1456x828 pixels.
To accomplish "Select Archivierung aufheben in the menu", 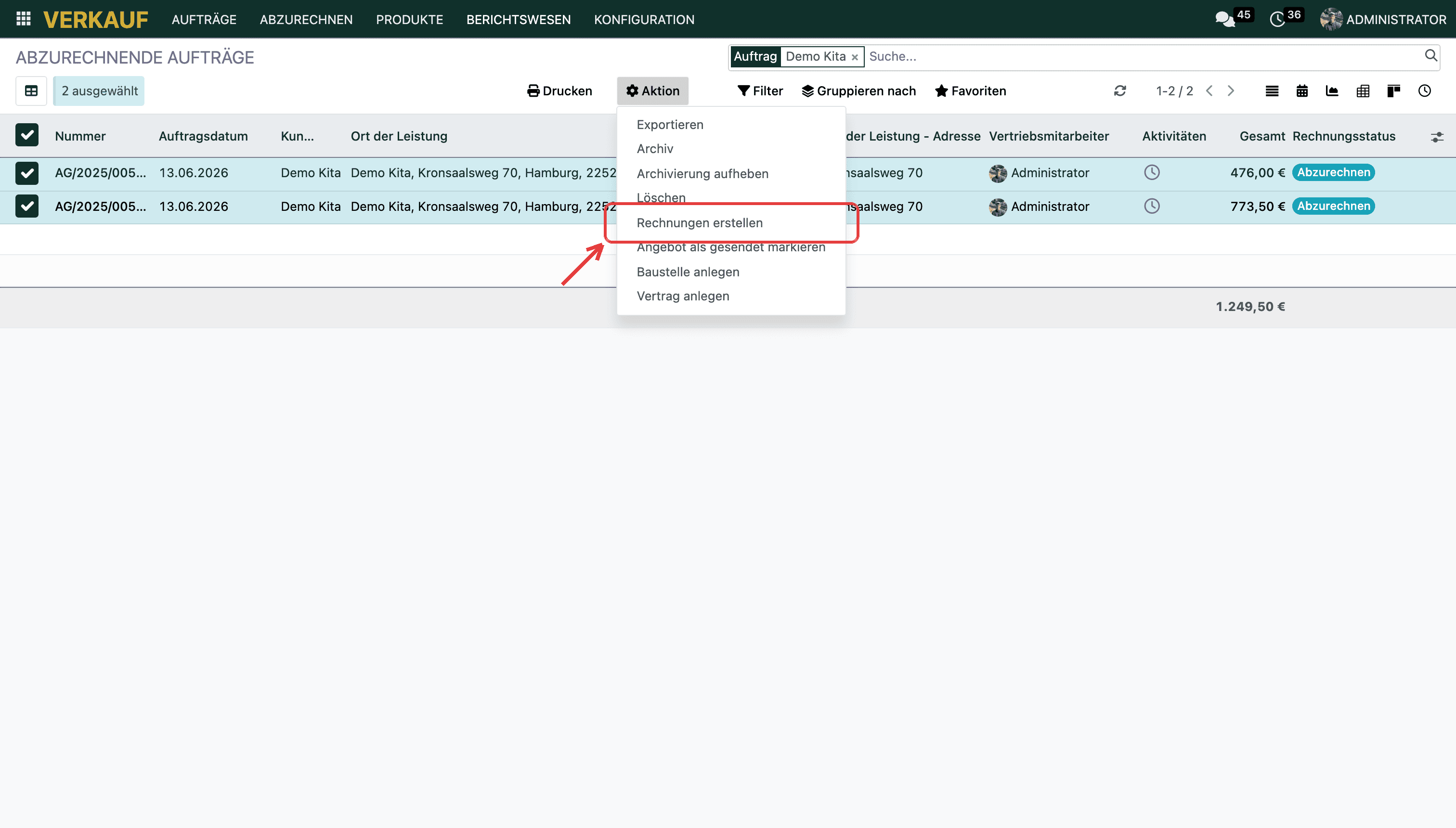I will [731, 173].
